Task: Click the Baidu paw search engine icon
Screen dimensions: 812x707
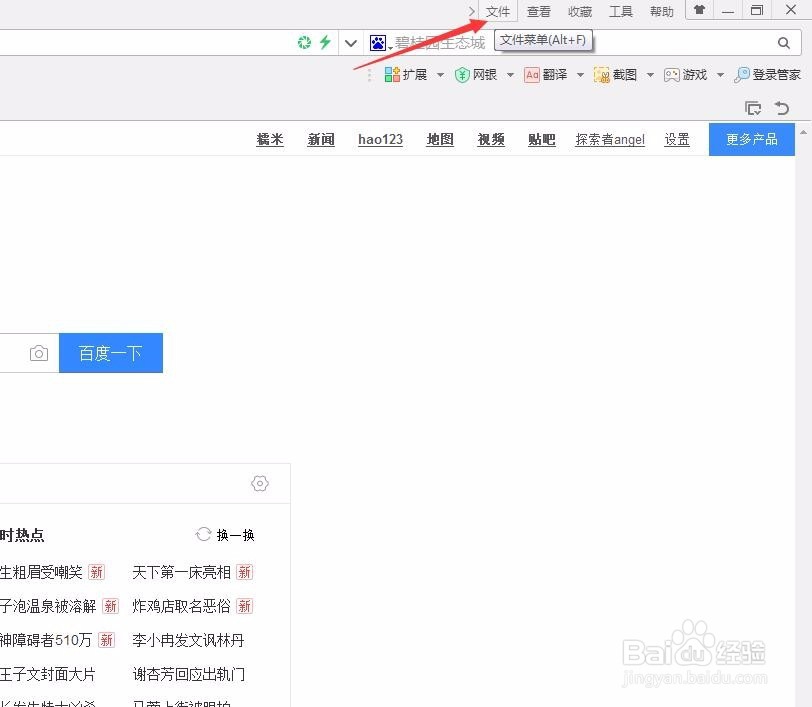Action: tap(378, 42)
